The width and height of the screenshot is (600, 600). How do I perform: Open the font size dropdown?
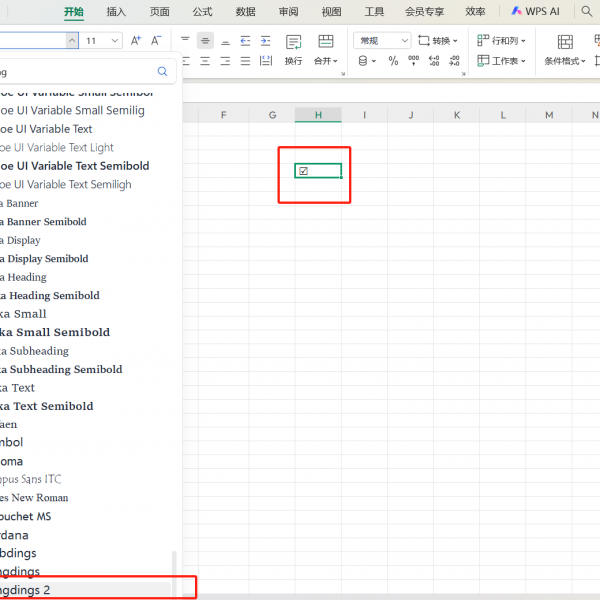point(115,41)
